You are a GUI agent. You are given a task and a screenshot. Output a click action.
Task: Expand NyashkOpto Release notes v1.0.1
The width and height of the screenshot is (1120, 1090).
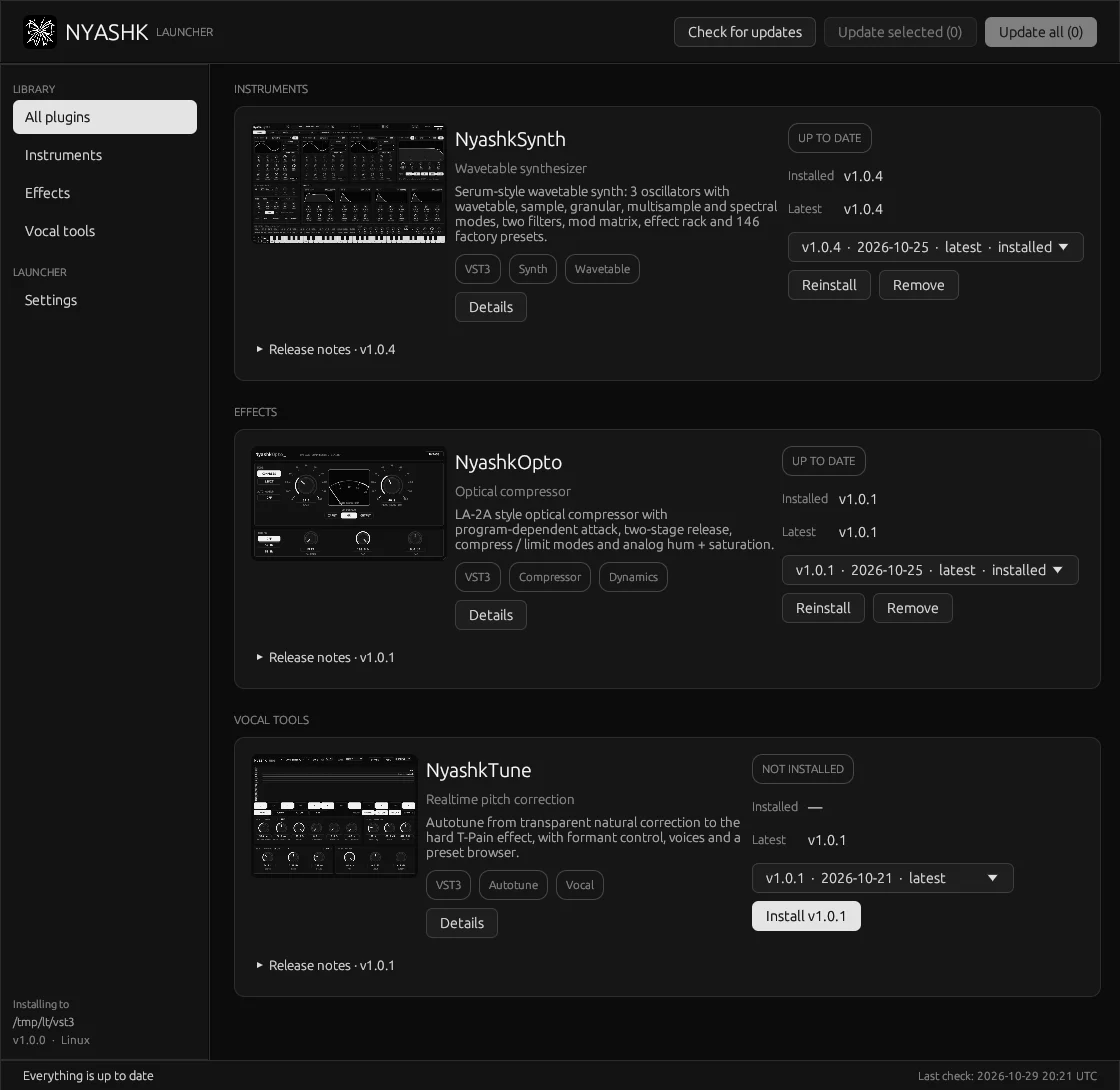[326, 657]
